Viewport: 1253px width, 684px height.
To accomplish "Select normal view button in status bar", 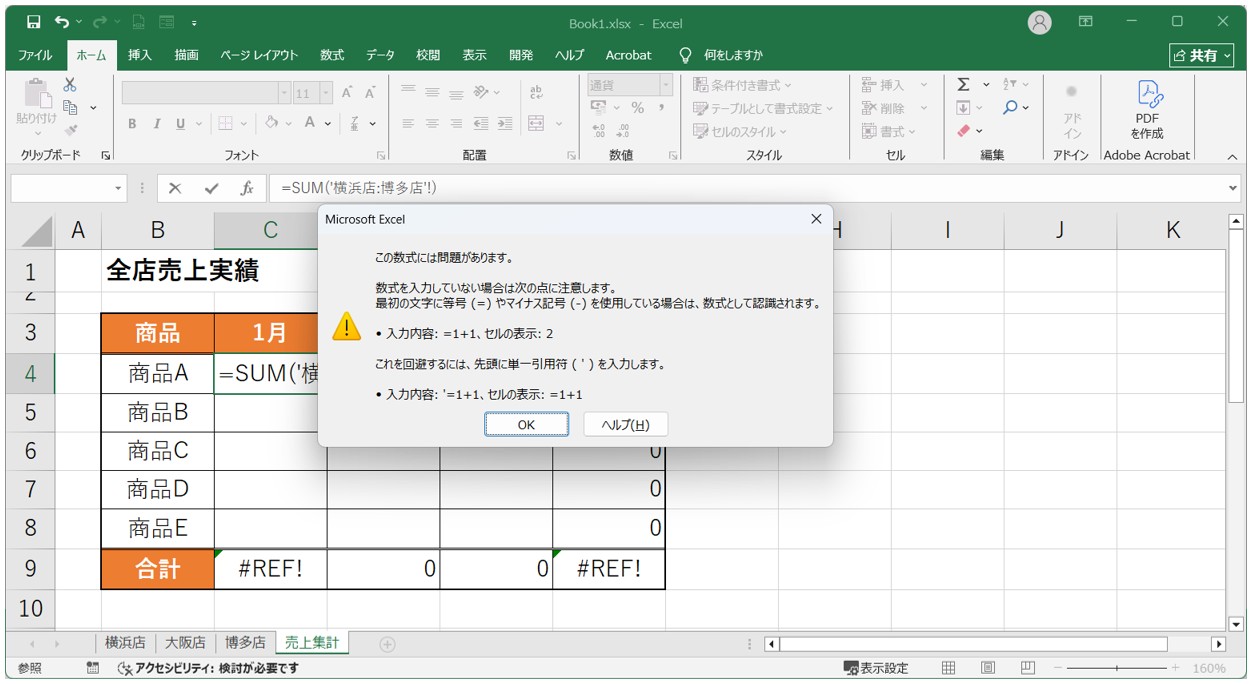I will click(949, 668).
